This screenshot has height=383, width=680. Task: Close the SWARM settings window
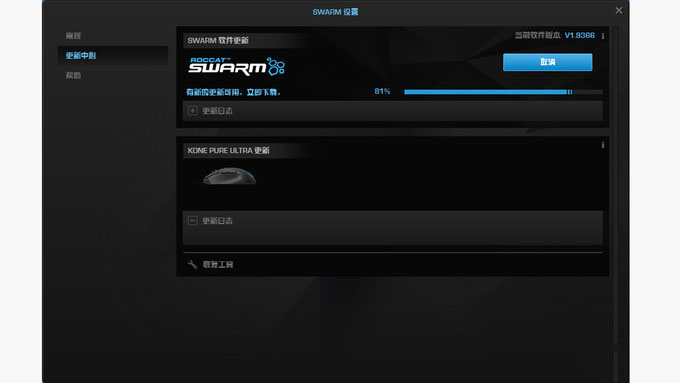(x=619, y=11)
